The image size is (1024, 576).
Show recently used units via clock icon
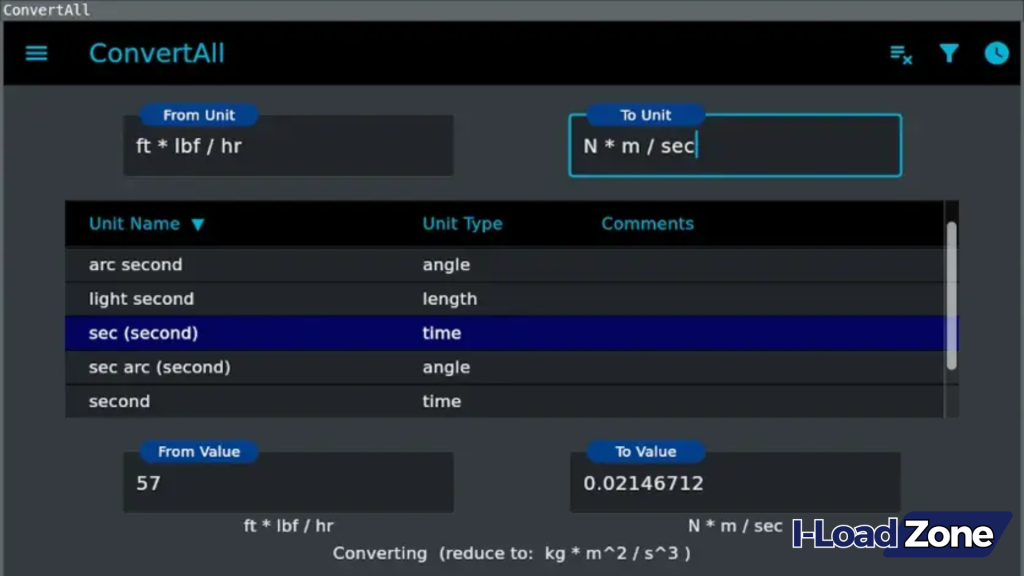997,54
